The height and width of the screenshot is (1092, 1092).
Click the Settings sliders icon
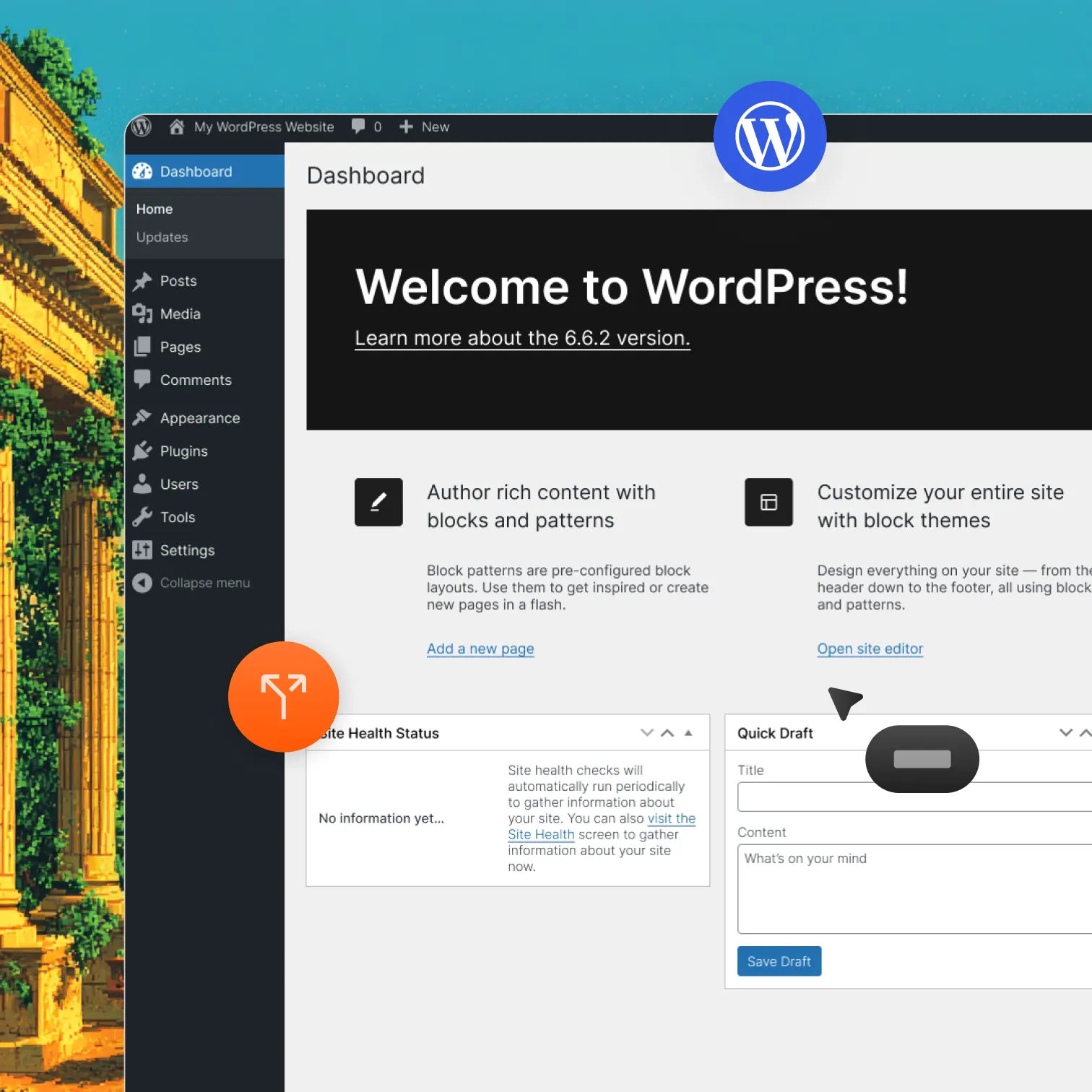(x=142, y=550)
